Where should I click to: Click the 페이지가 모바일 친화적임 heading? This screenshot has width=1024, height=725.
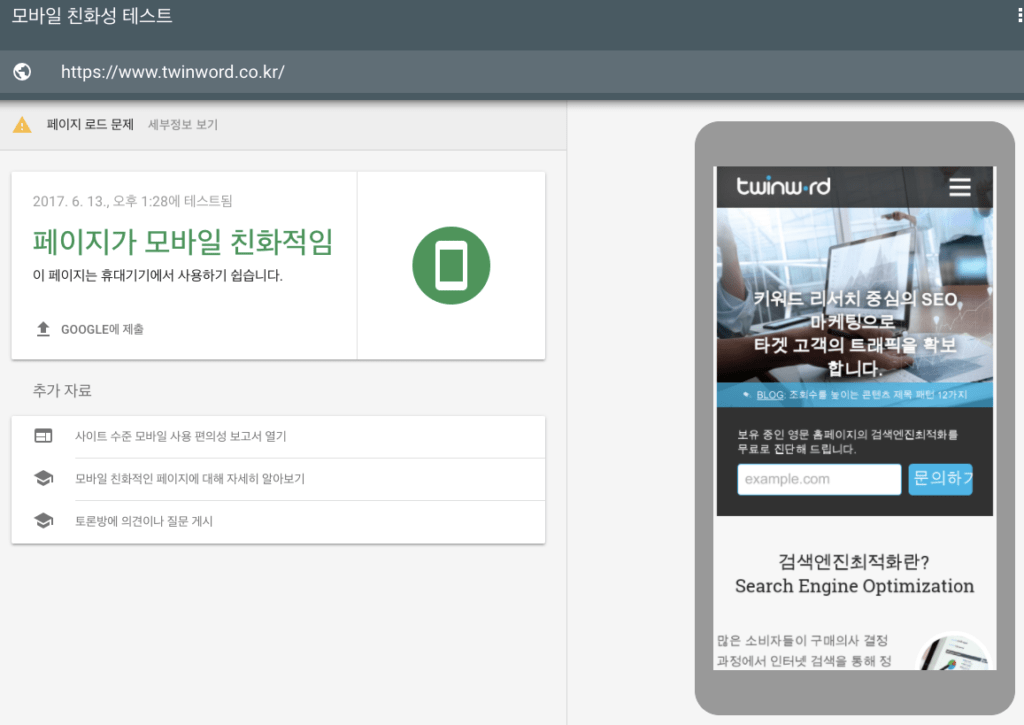tap(184, 242)
